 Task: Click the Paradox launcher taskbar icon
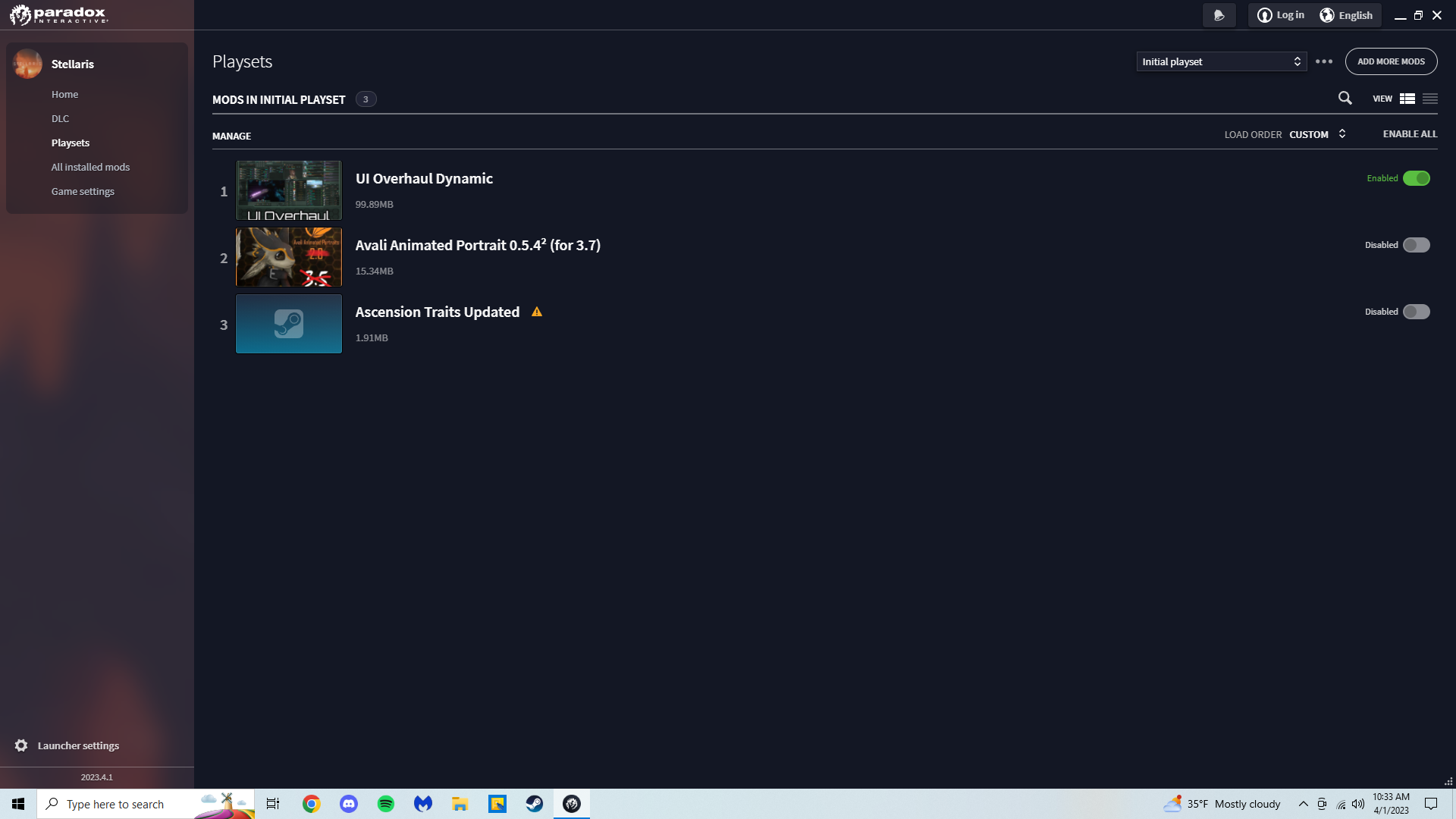pos(572,804)
